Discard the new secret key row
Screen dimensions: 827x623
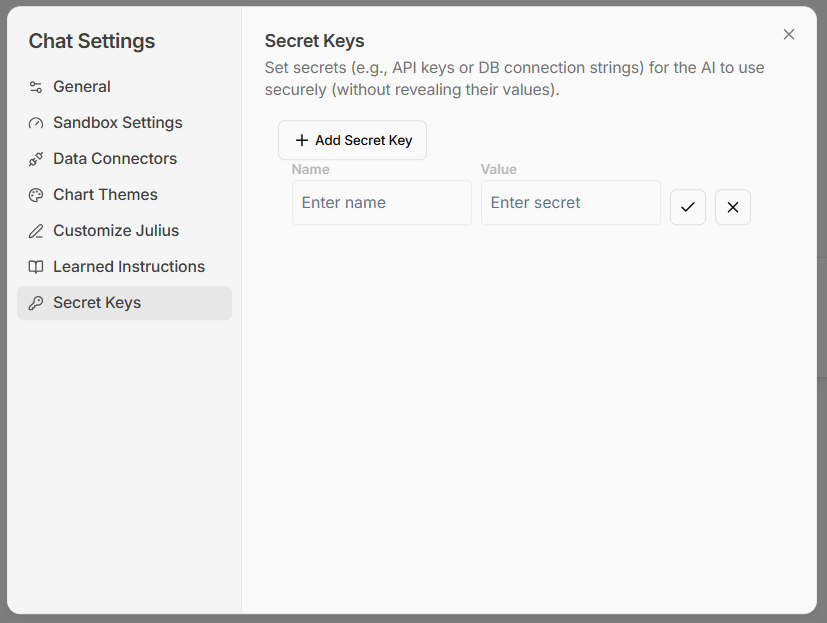pos(733,207)
